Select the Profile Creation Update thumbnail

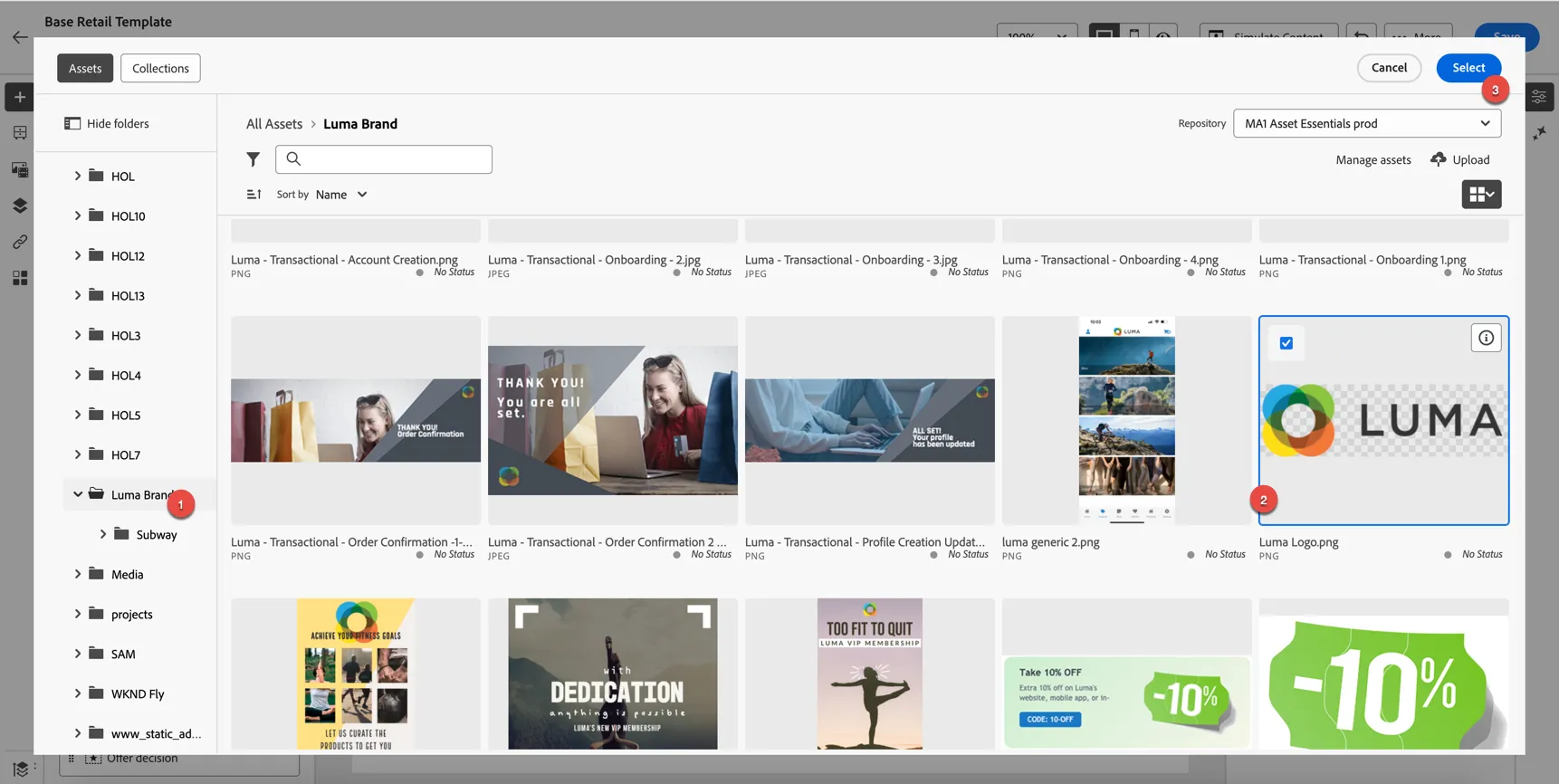pos(870,420)
